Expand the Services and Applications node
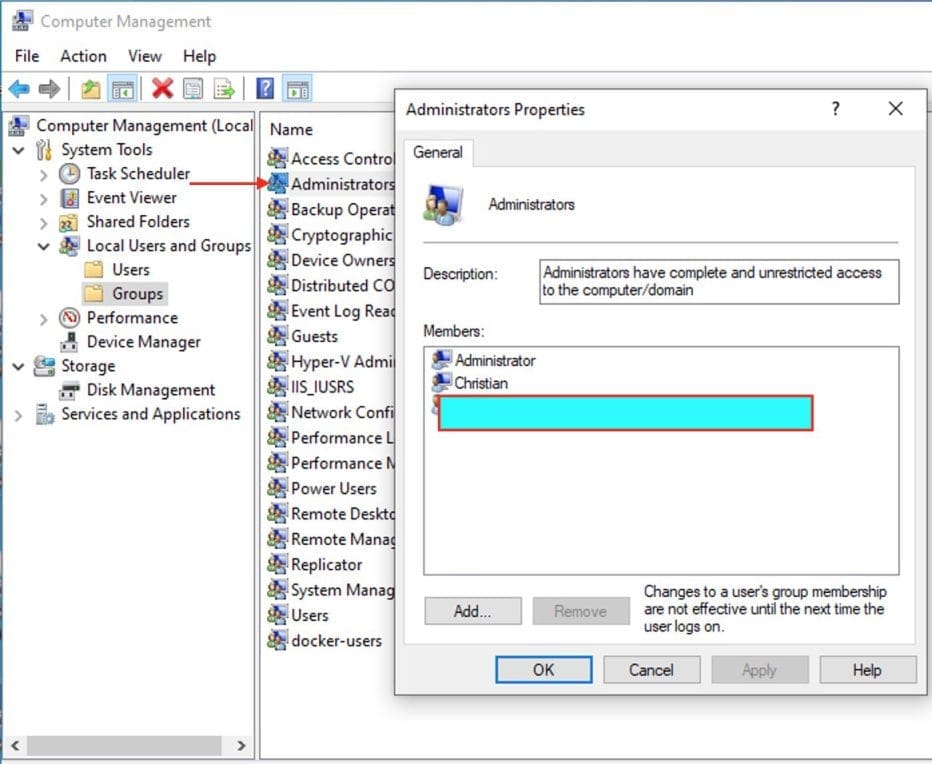This screenshot has height=764, width=932. pyautogui.click(x=19, y=415)
